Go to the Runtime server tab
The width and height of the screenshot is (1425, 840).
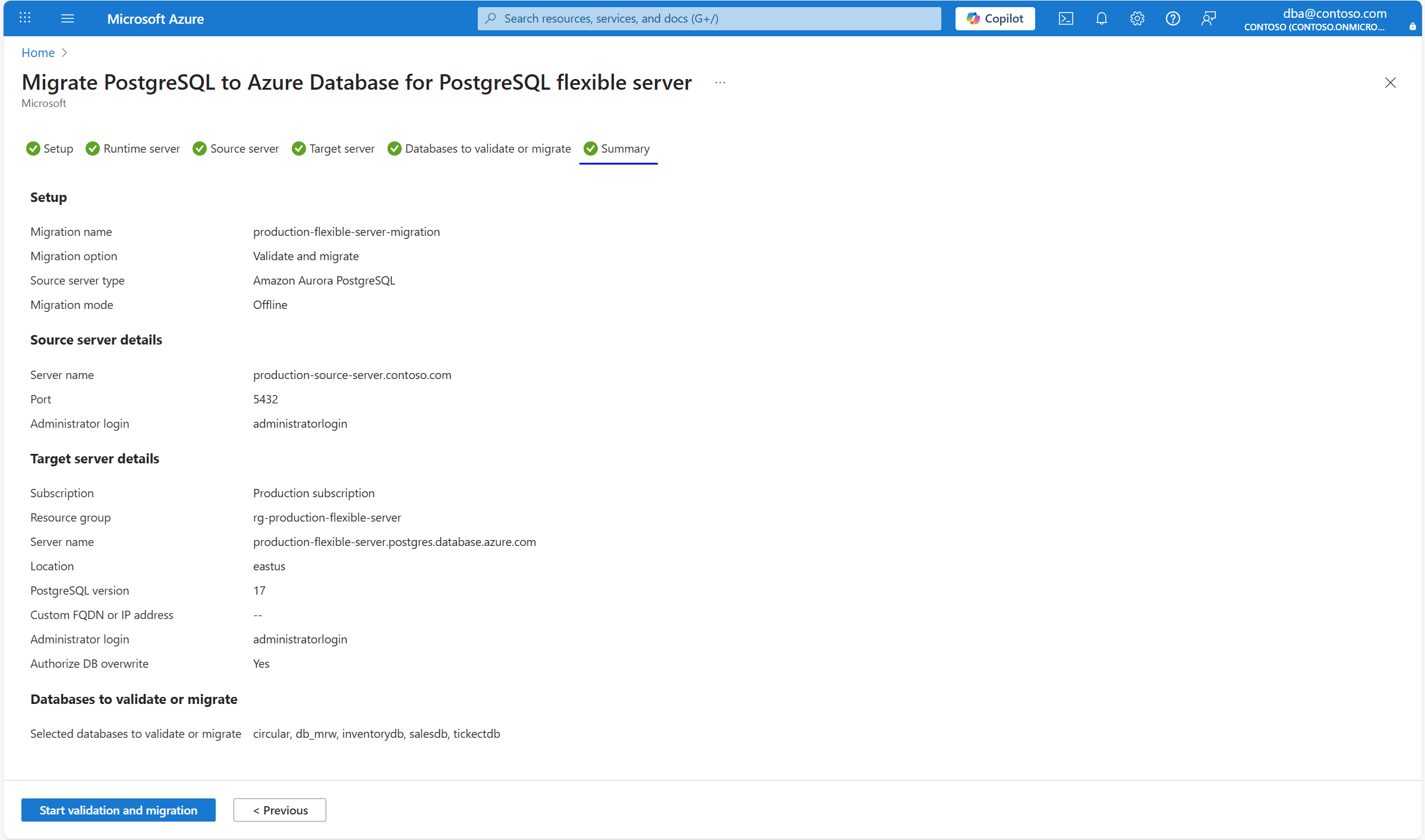click(133, 149)
